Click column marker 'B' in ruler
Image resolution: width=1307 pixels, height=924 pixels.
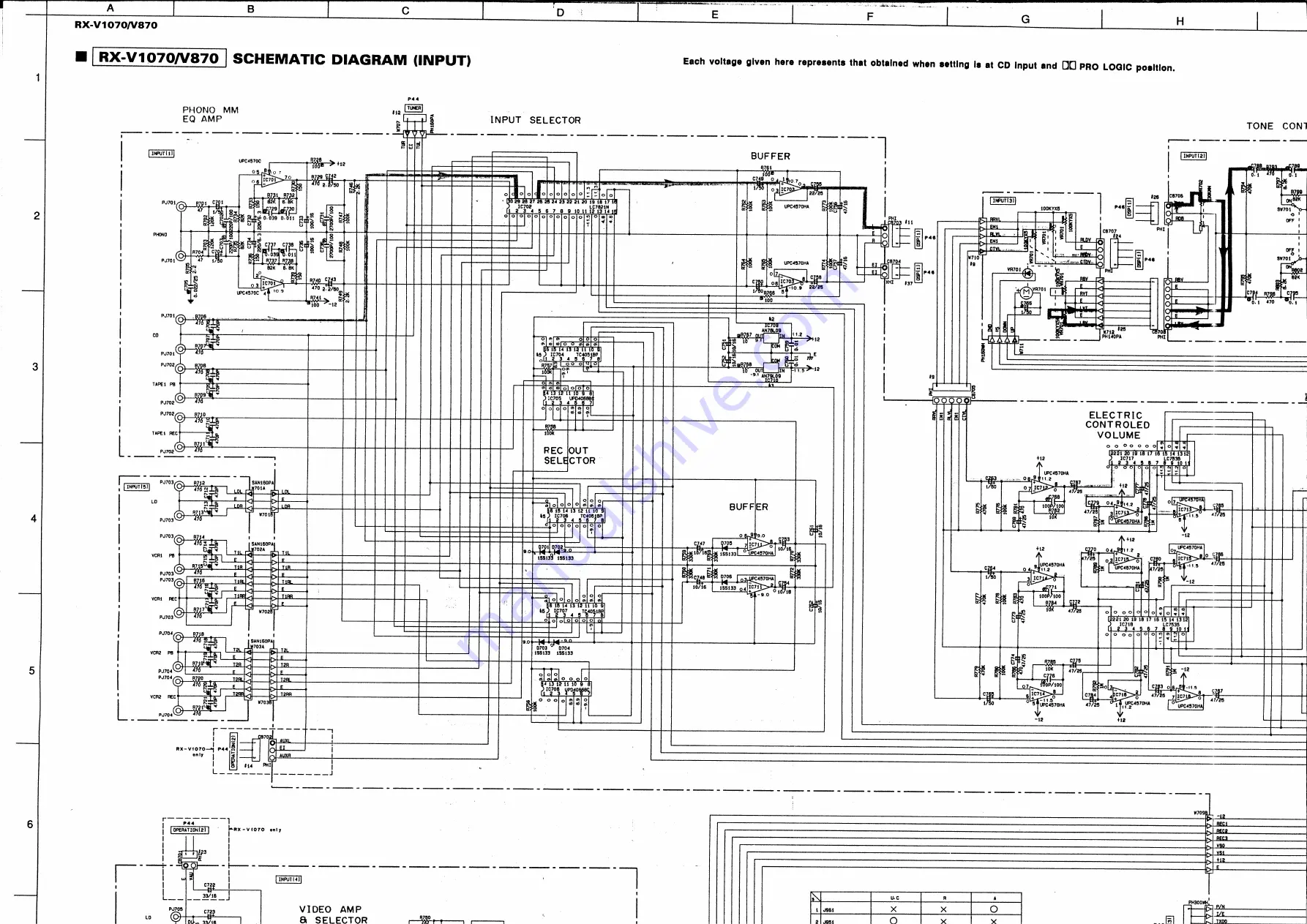coord(251,10)
